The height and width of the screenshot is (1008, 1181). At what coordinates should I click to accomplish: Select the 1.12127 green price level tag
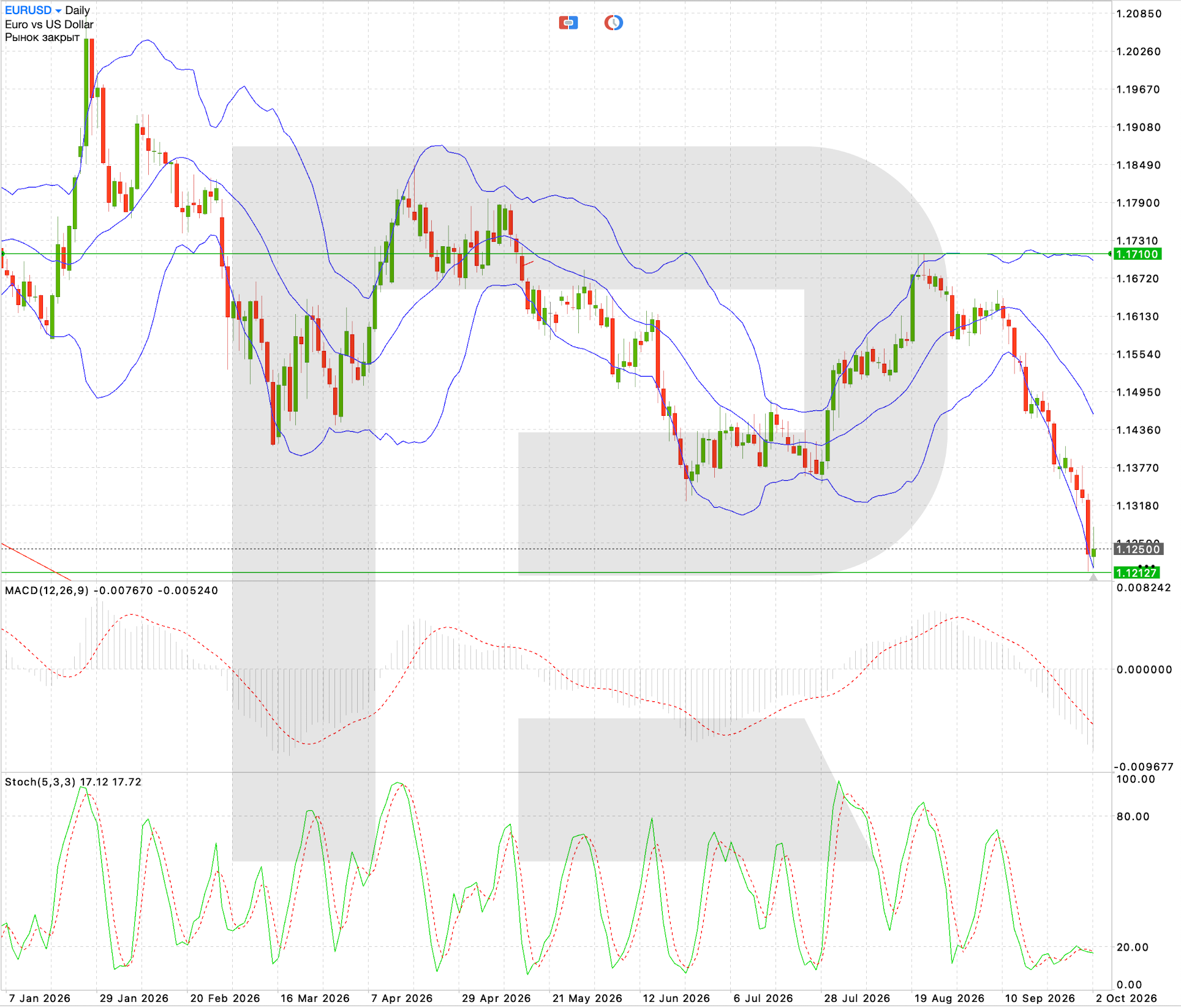(x=1137, y=573)
